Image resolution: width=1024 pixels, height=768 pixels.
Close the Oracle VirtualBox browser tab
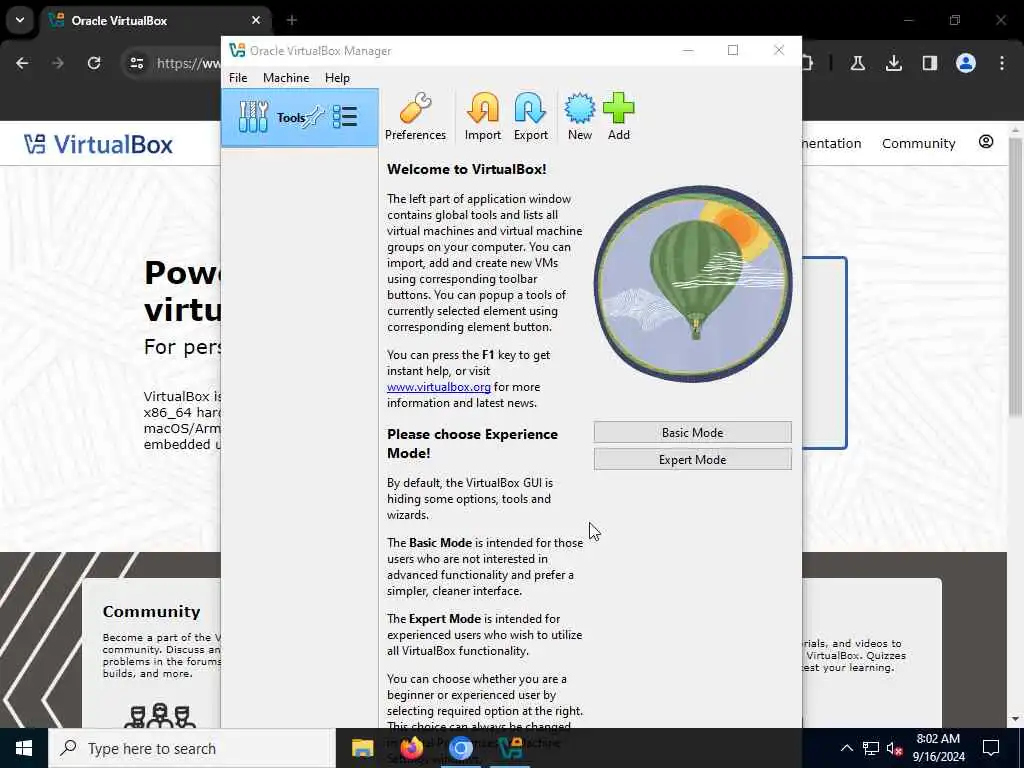[x=256, y=20]
